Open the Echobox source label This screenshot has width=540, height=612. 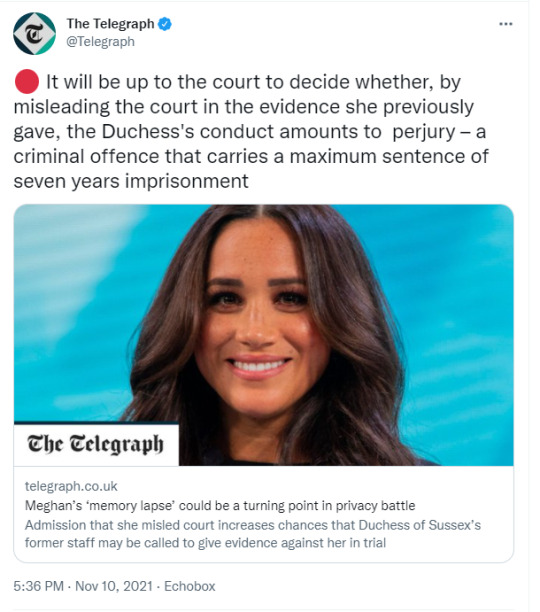click(x=190, y=586)
